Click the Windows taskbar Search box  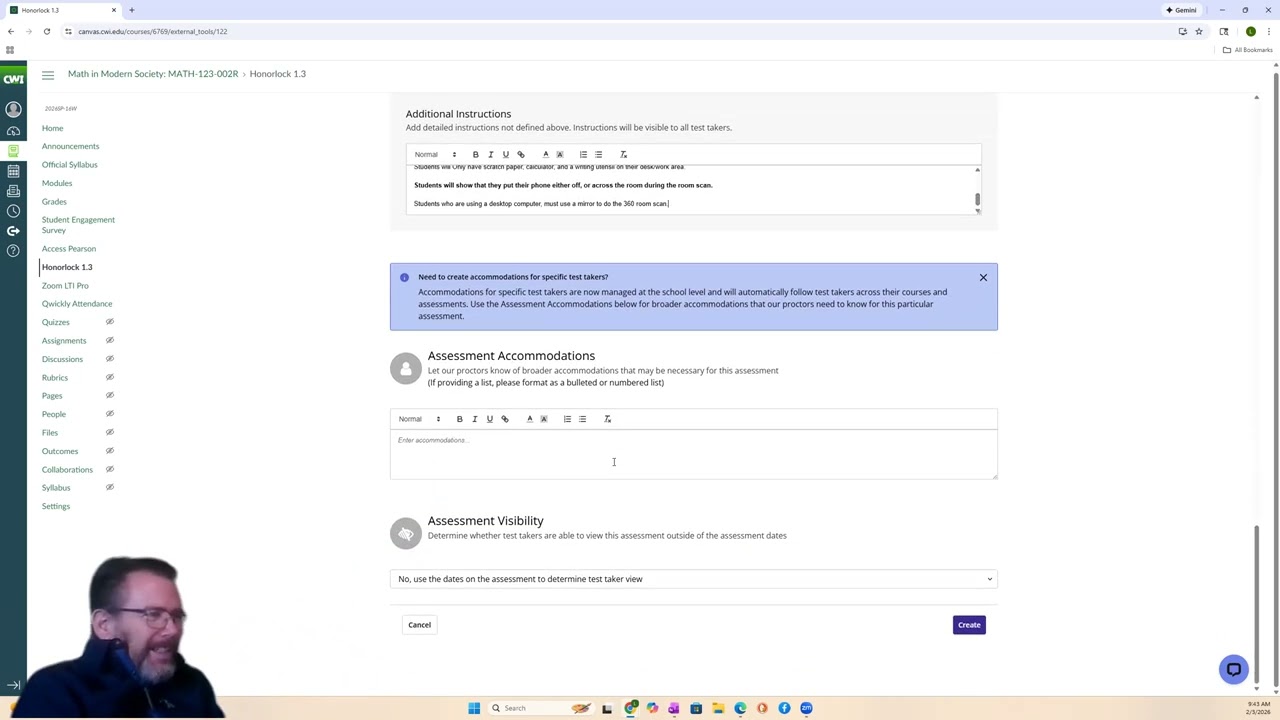(540, 708)
